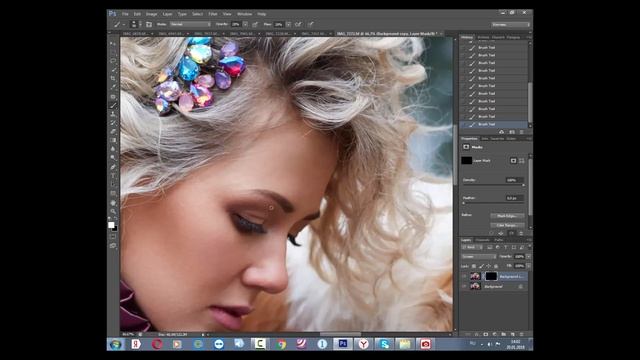Image resolution: width=640 pixels, height=360 pixels.
Task: Enable airbrush-style build-up in options bar
Action: tap(298, 24)
